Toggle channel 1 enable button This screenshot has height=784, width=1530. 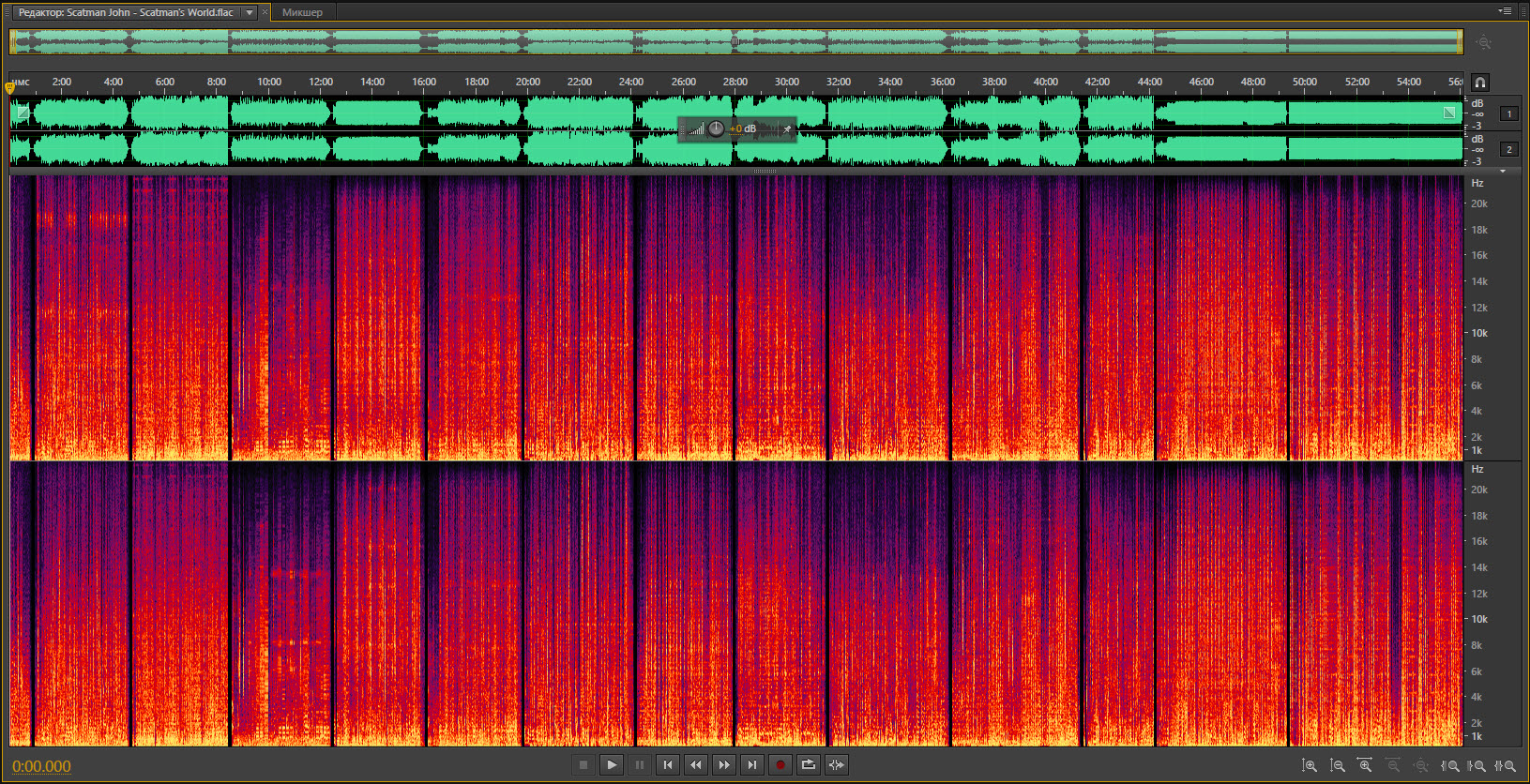(x=1509, y=113)
